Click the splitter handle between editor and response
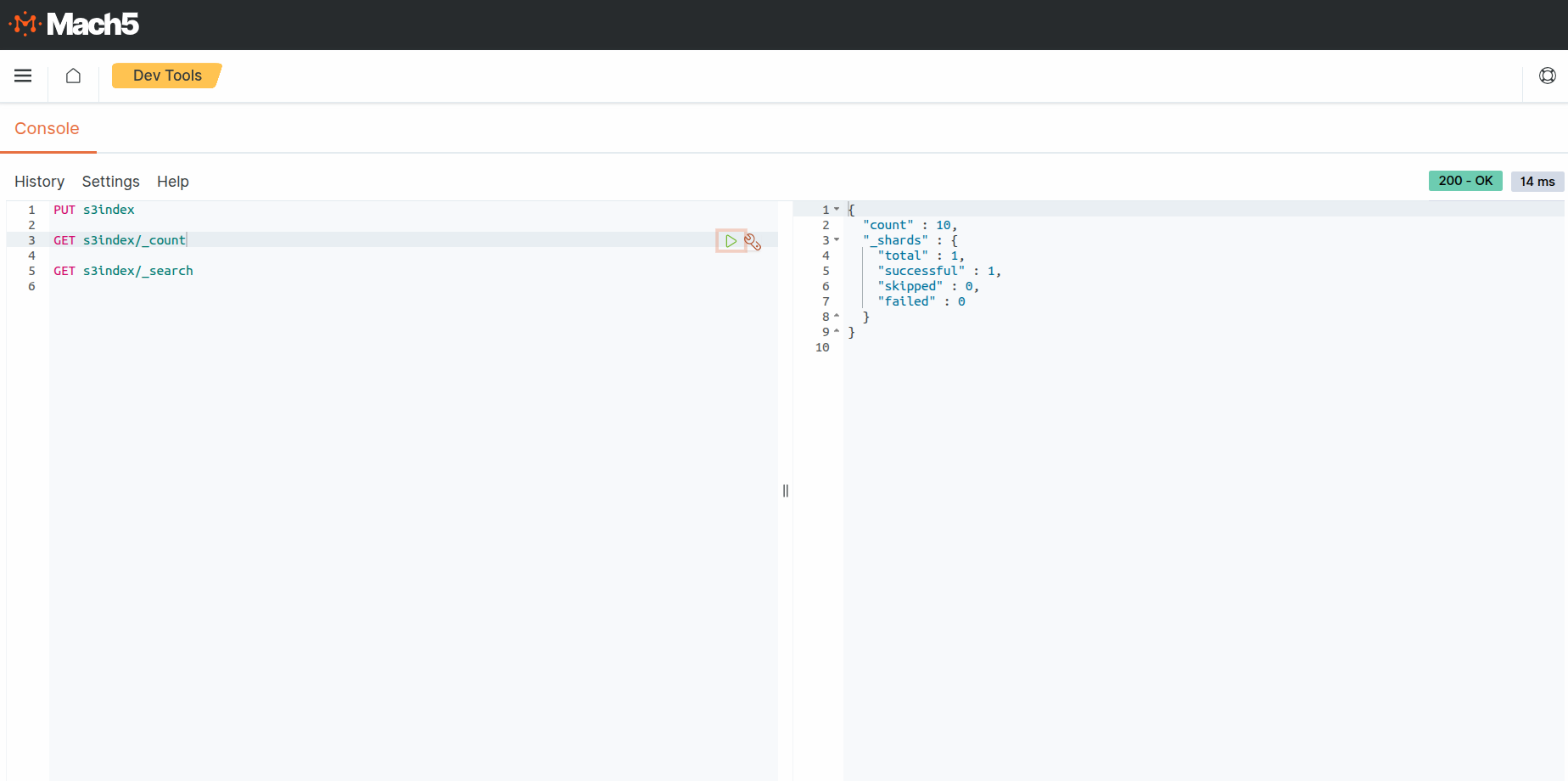The height and width of the screenshot is (781, 1568). (x=785, y=491)
